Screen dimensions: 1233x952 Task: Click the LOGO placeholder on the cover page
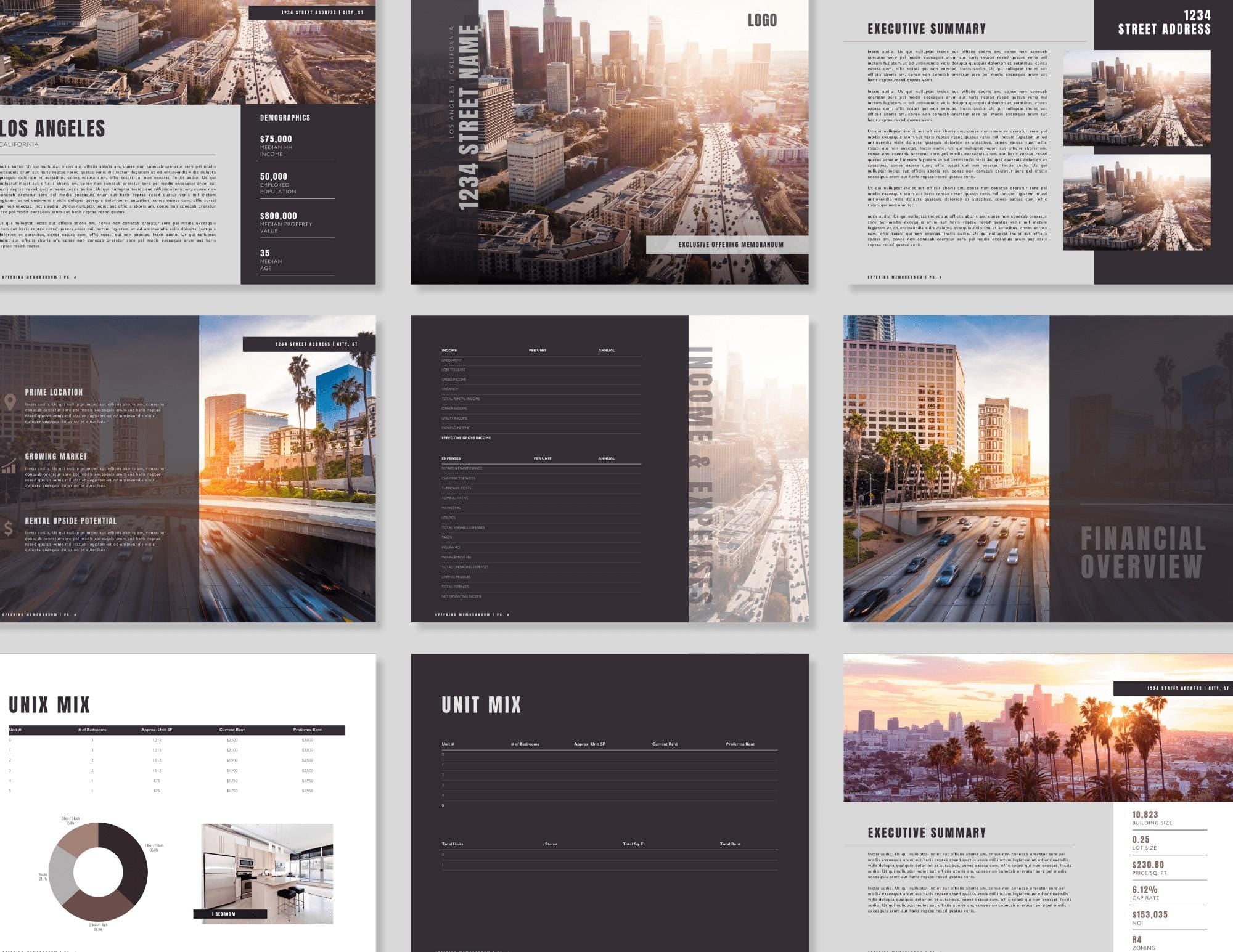click(x=762, y=20)
